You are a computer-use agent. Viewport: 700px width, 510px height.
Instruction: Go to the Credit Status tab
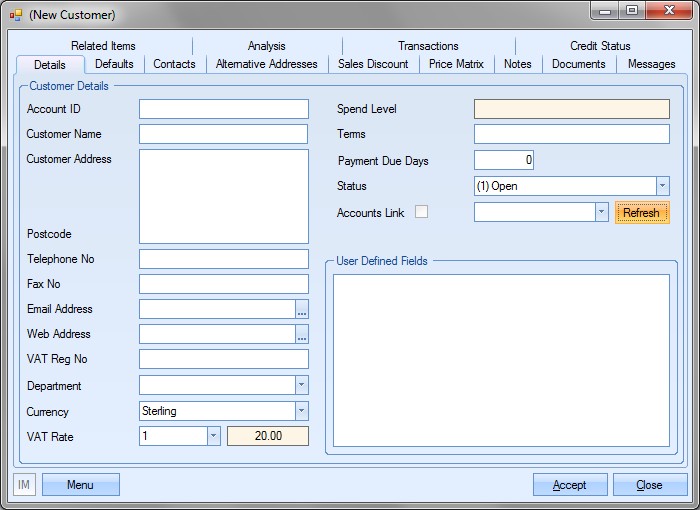(600, 46)
